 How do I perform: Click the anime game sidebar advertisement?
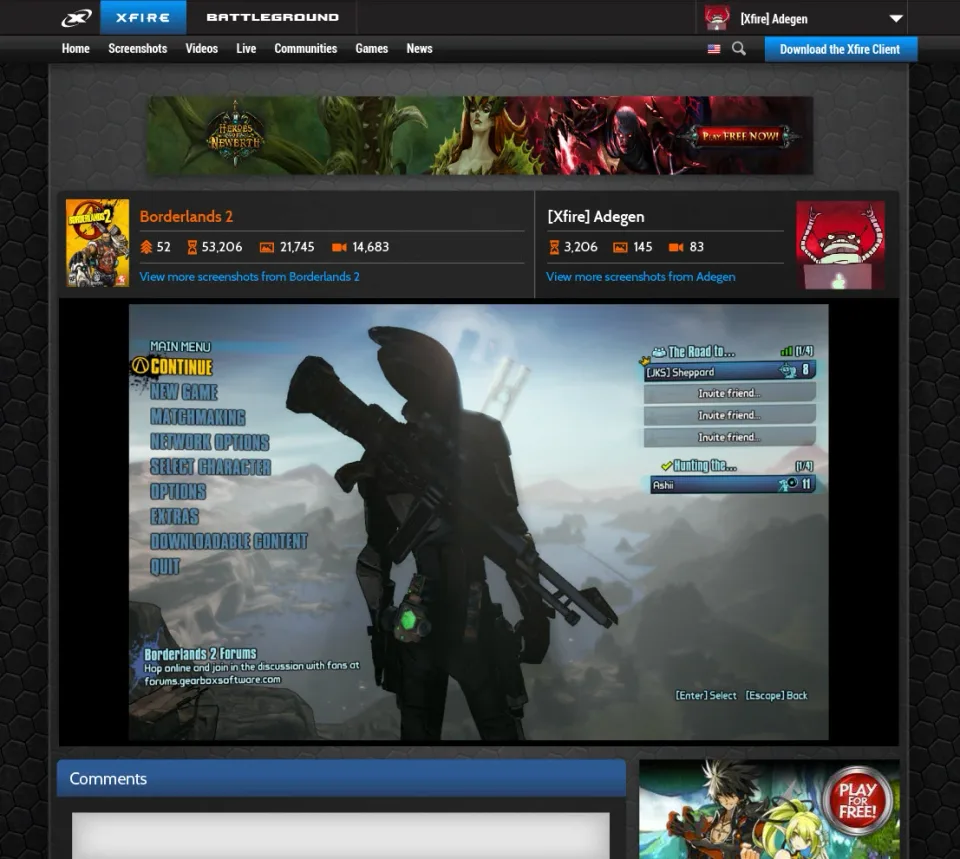(769, 809)
